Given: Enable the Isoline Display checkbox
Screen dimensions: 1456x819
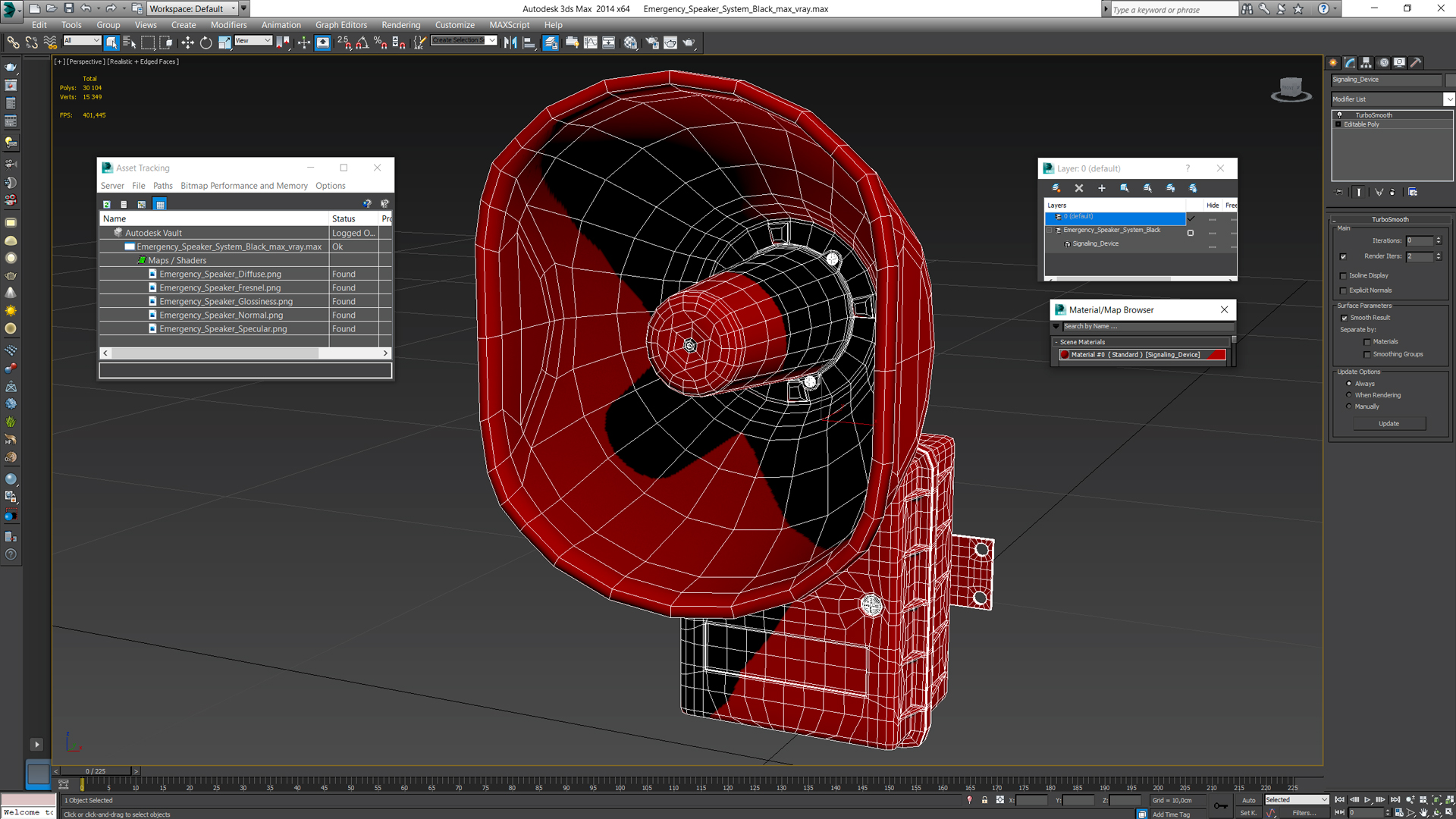Looking at the screenshot, I should [1344, 276].
